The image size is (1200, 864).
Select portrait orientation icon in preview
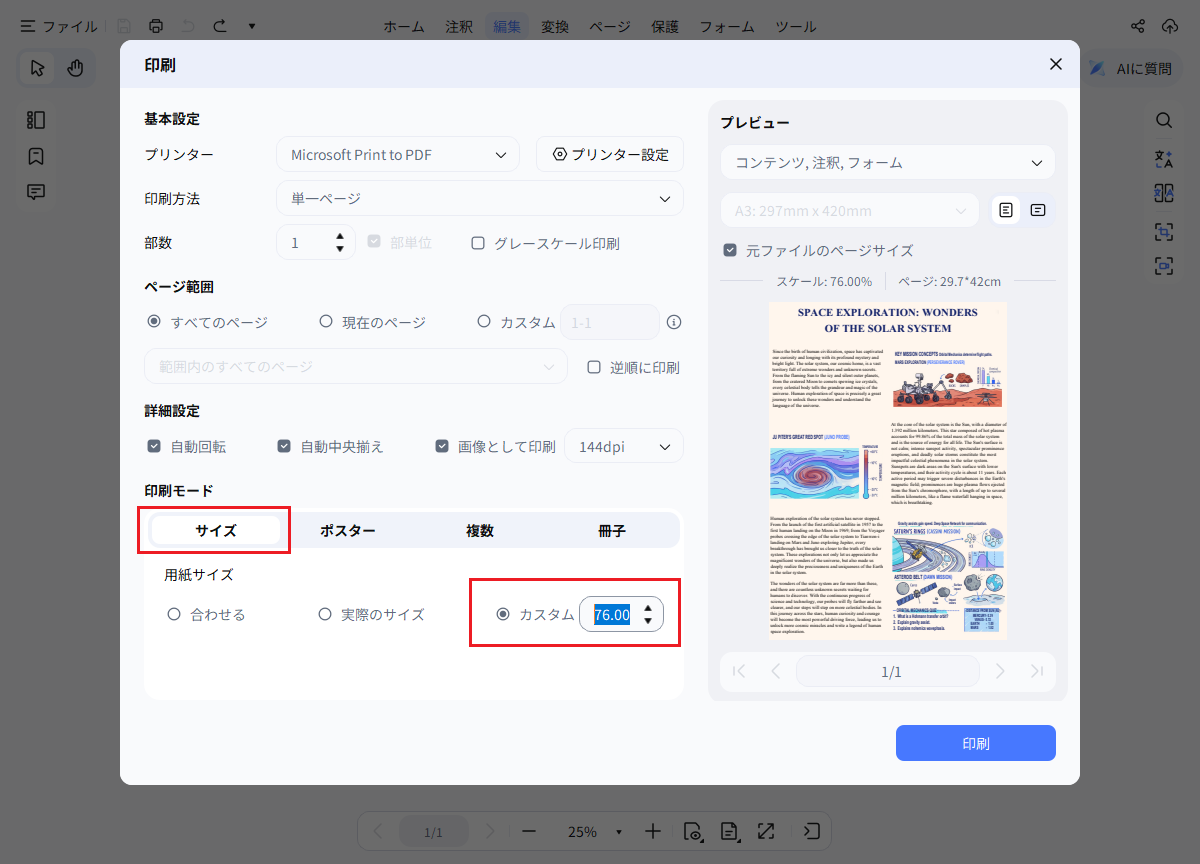[x=1006, y=210]
